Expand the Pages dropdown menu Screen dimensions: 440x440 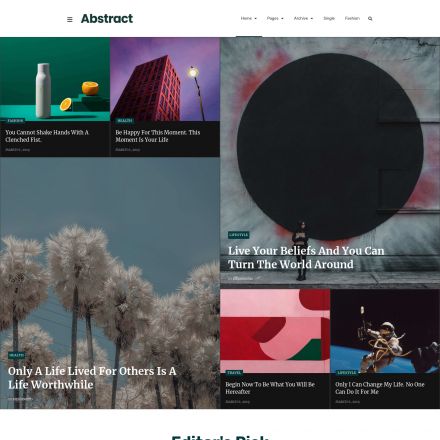(275, 18)
